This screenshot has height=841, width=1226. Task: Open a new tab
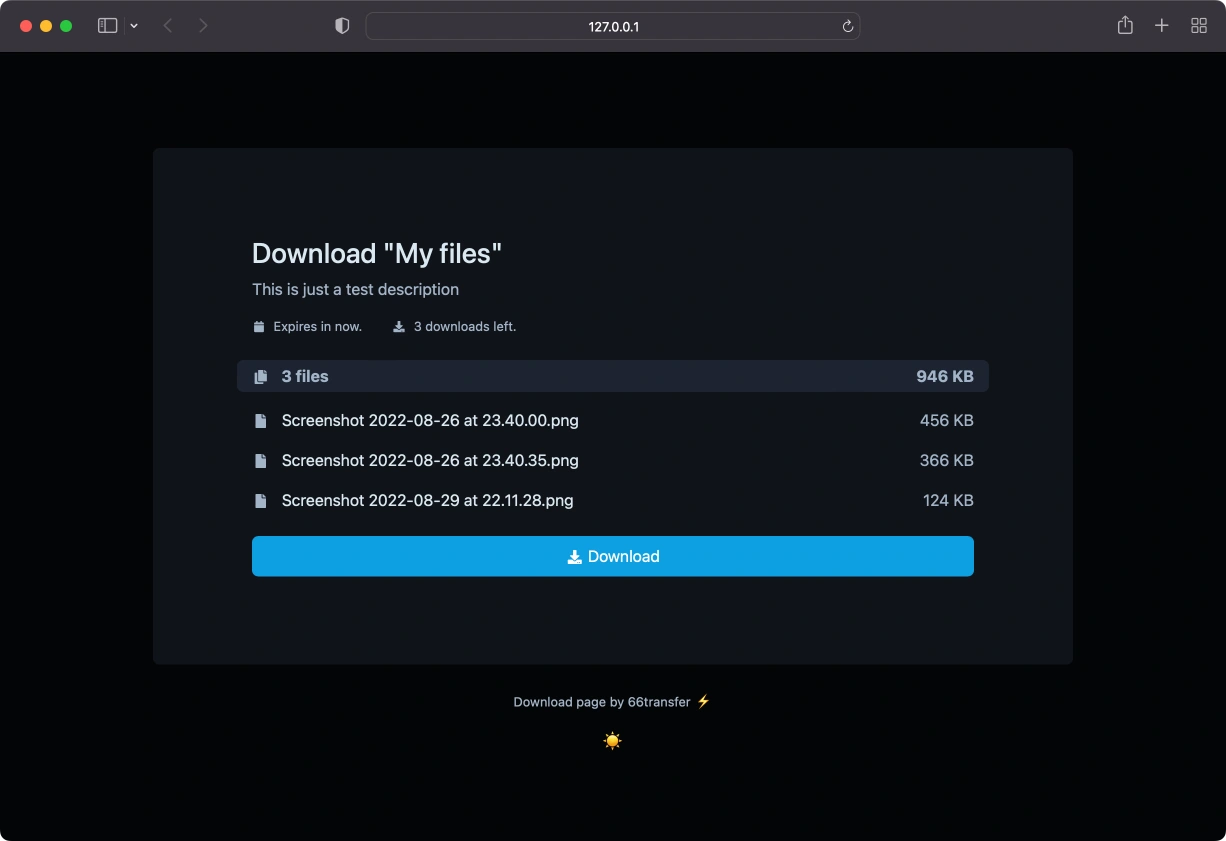click(1161, 26)
